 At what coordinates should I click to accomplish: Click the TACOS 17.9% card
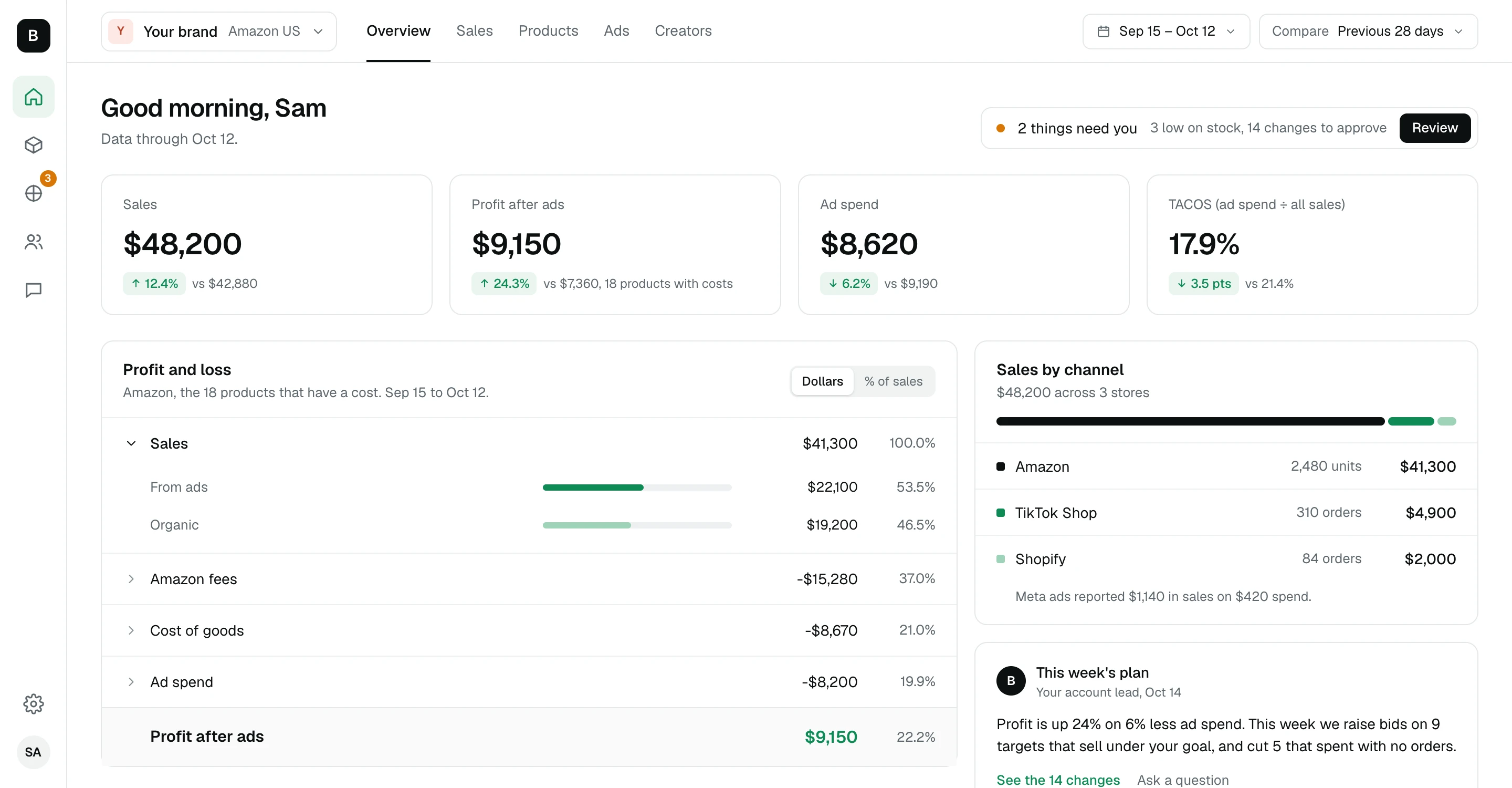click(1312, 244)
